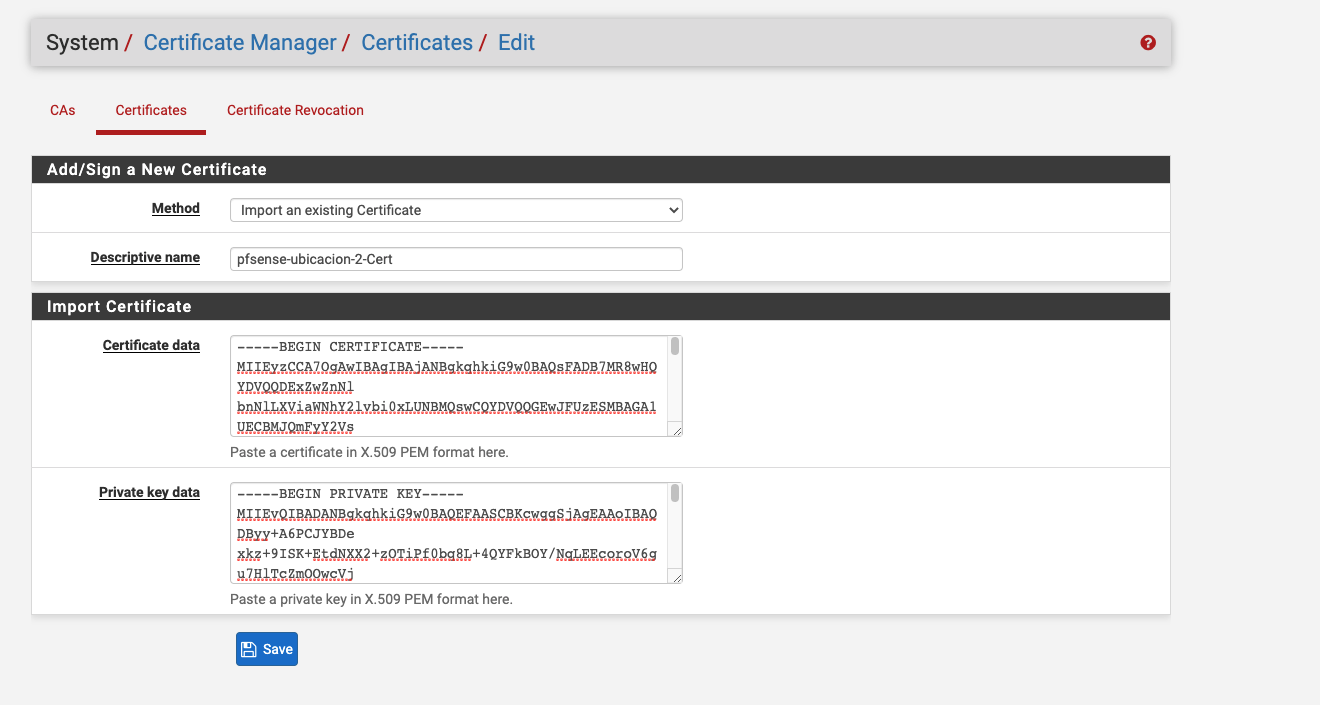Click the Private key data scrollbar thumb
Image resolution: width=1320 pixels, height=705 pixels.
click(x=675, y=493)
